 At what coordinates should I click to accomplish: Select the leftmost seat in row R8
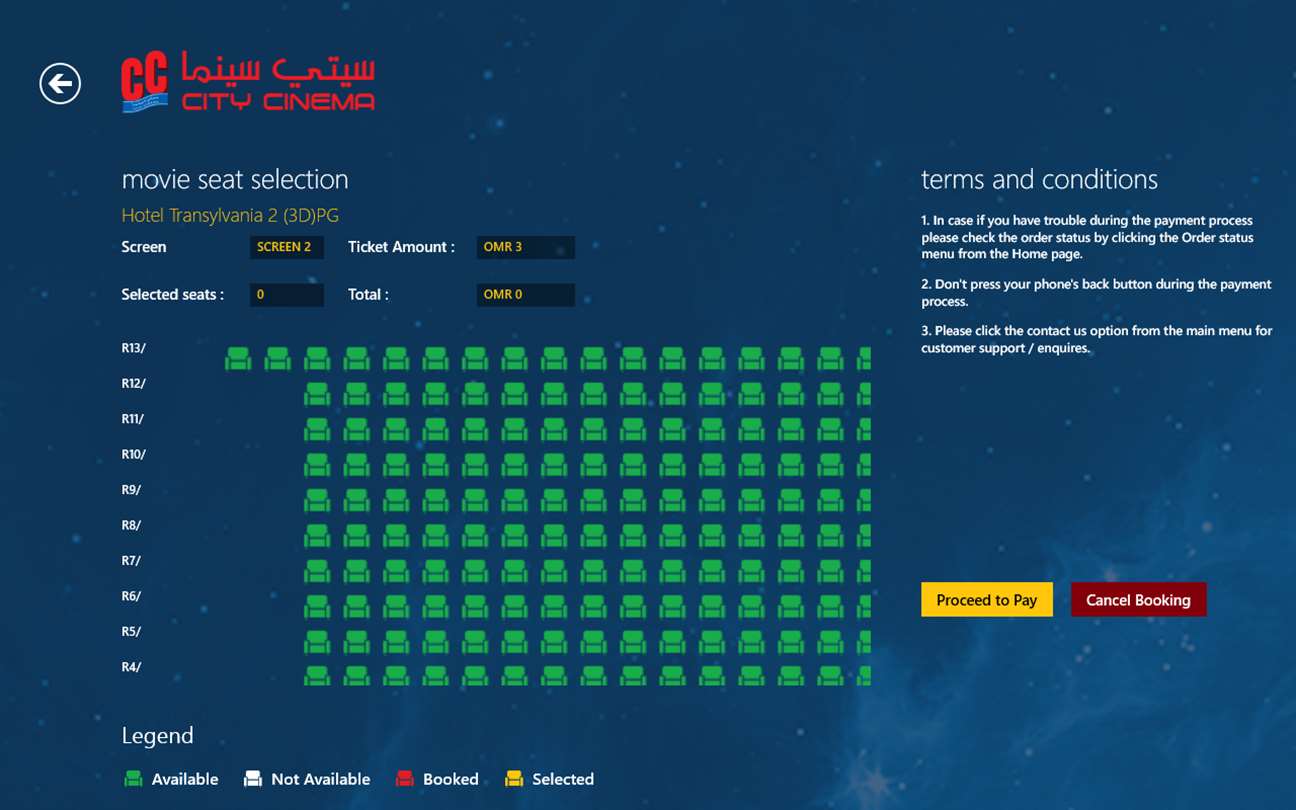(x=317, y=535)
